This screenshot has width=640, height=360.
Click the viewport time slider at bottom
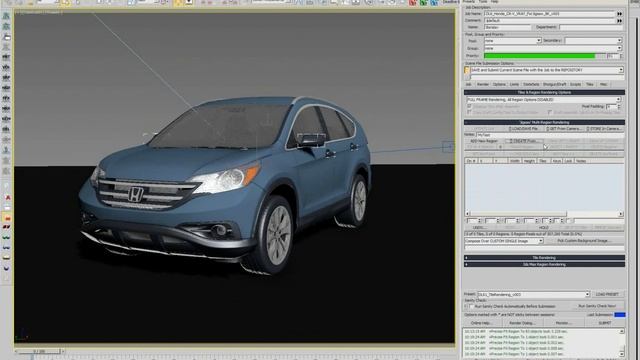click(x=40, y=351)
